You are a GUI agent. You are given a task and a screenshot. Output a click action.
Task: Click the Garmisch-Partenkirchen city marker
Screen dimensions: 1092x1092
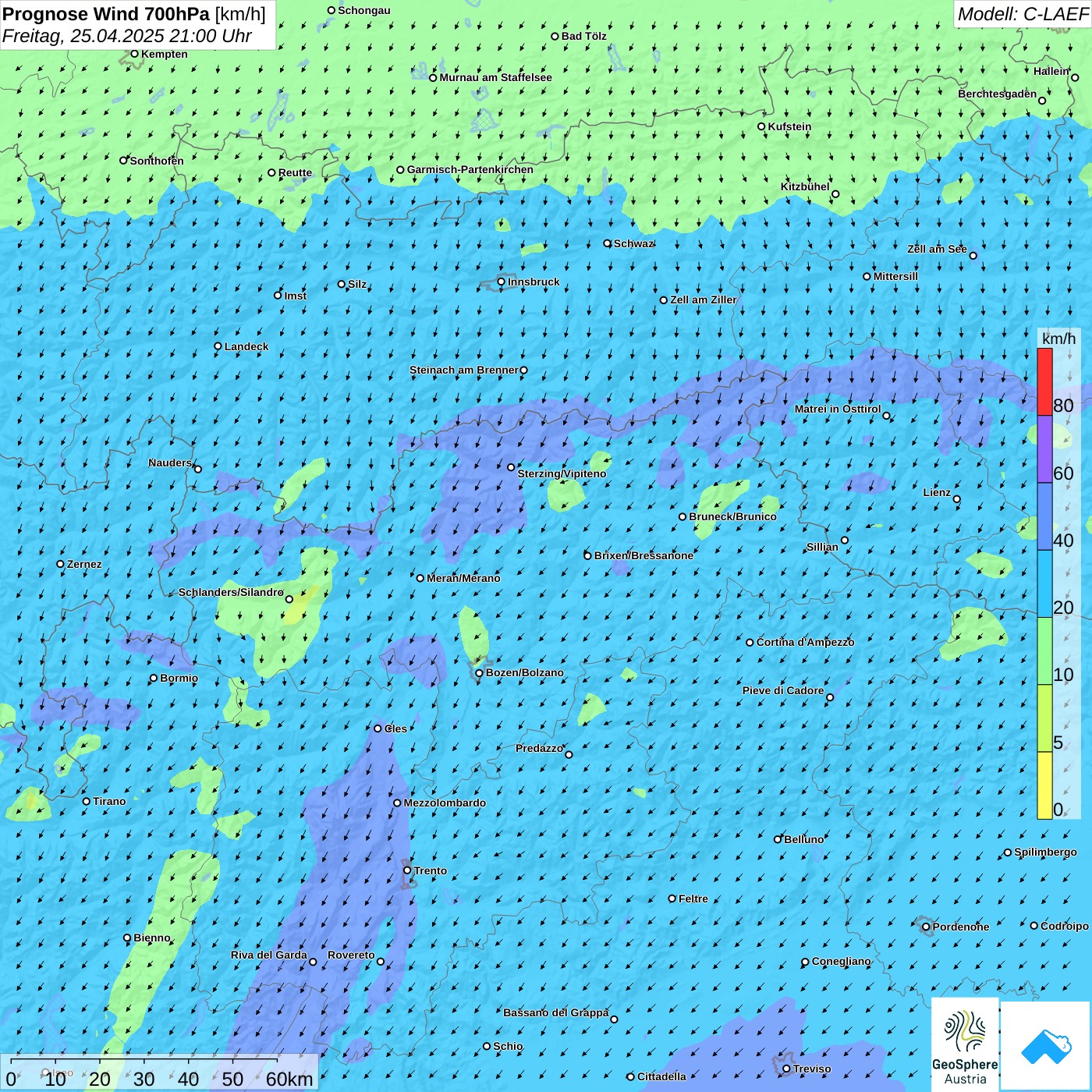coord(401,170)
